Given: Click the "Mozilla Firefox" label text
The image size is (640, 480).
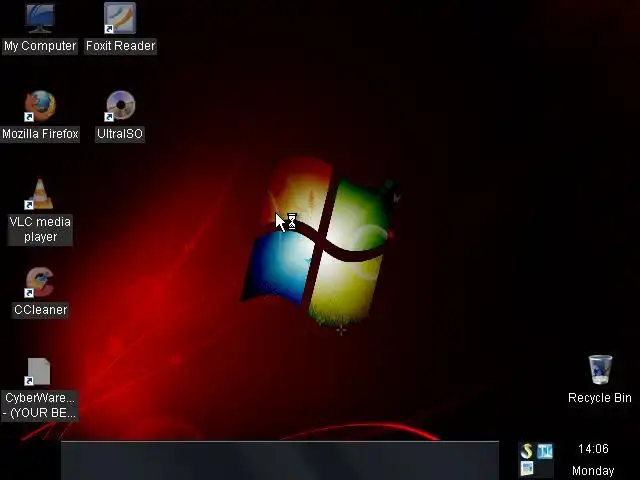Looking at the screenshot, I should pyautogui.click(x=40, y=134).
